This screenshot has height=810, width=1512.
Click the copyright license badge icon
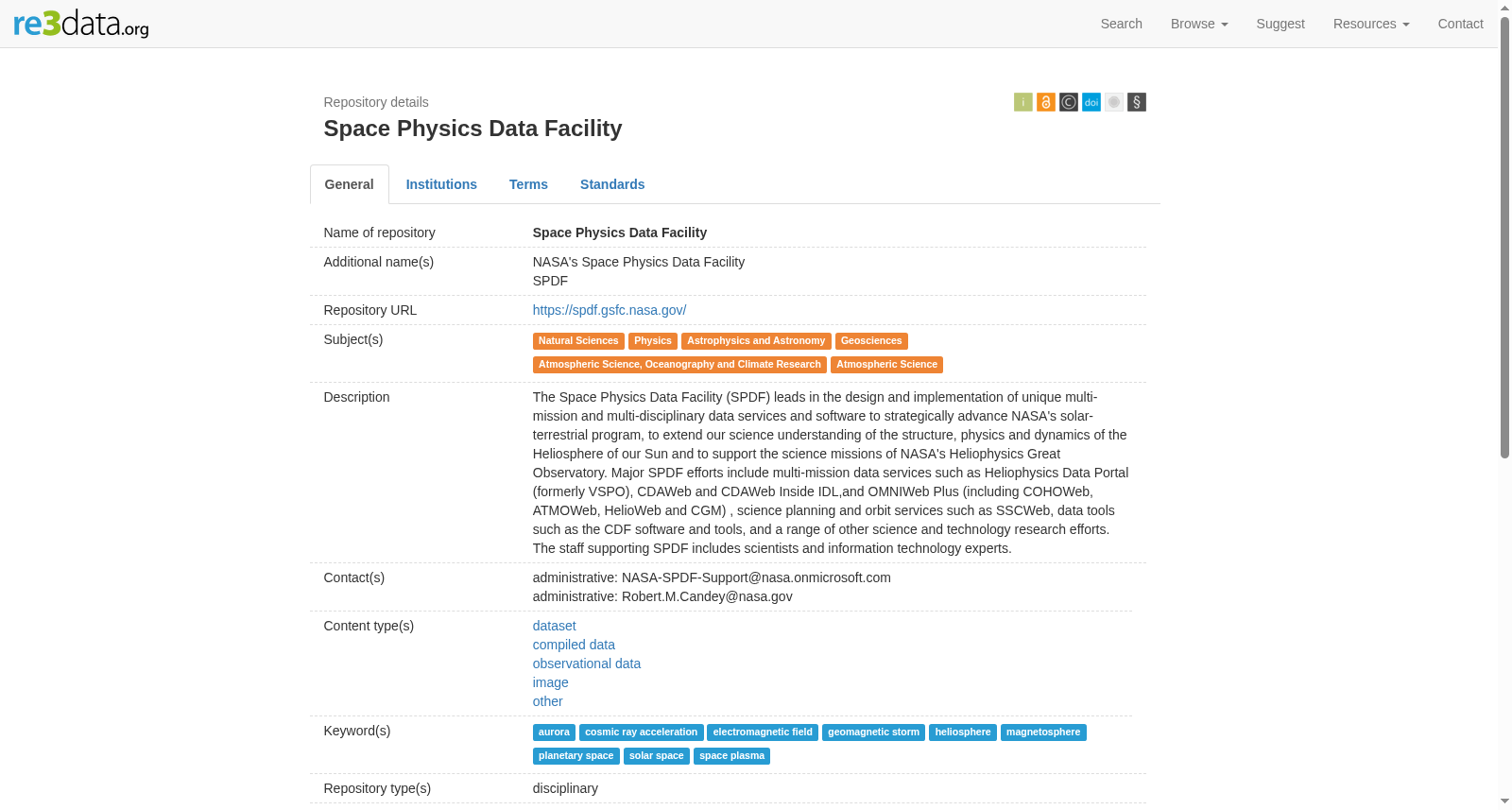click(x=1068, y=102)
